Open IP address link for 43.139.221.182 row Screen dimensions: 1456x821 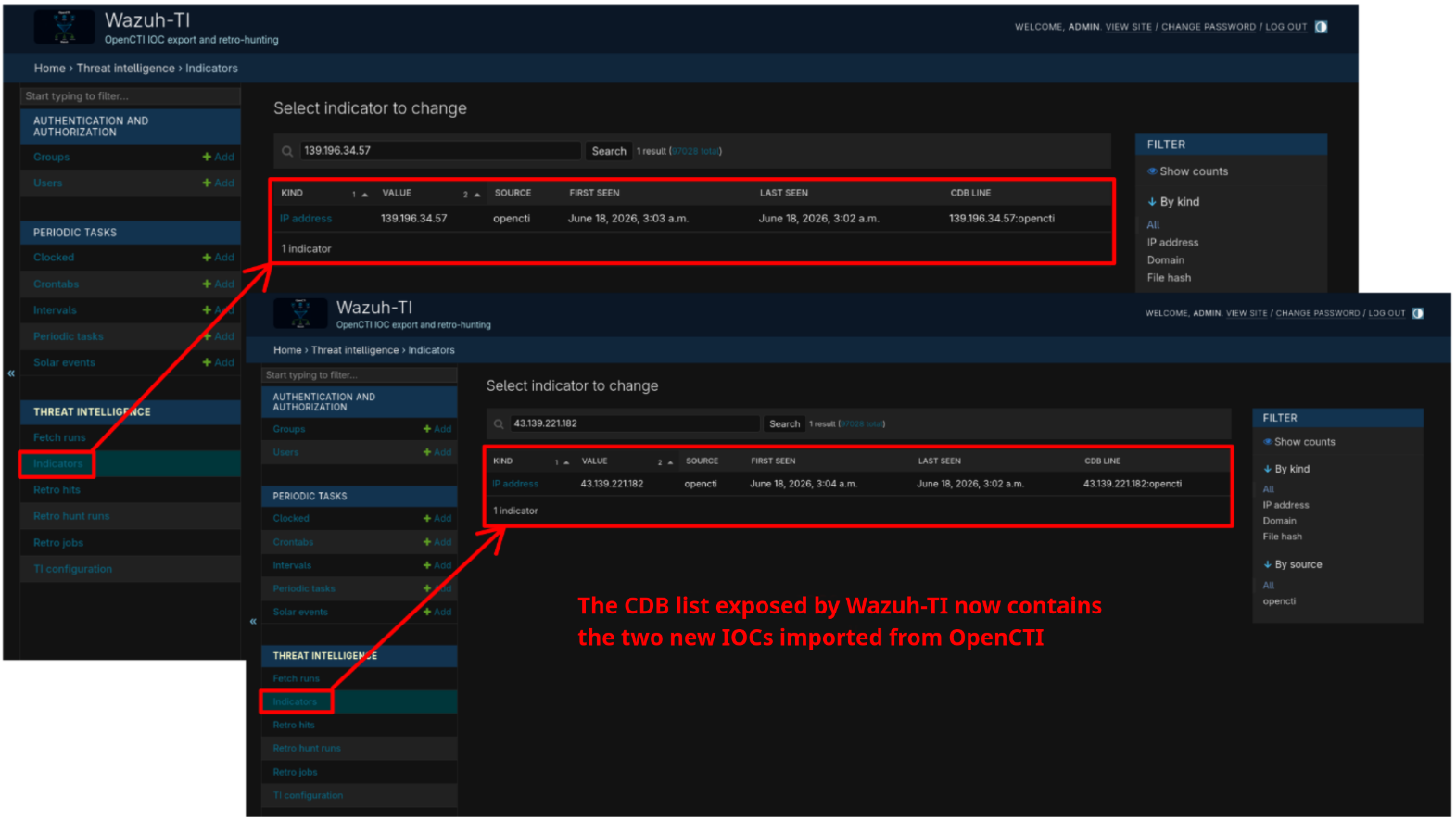tap(515, 484)
